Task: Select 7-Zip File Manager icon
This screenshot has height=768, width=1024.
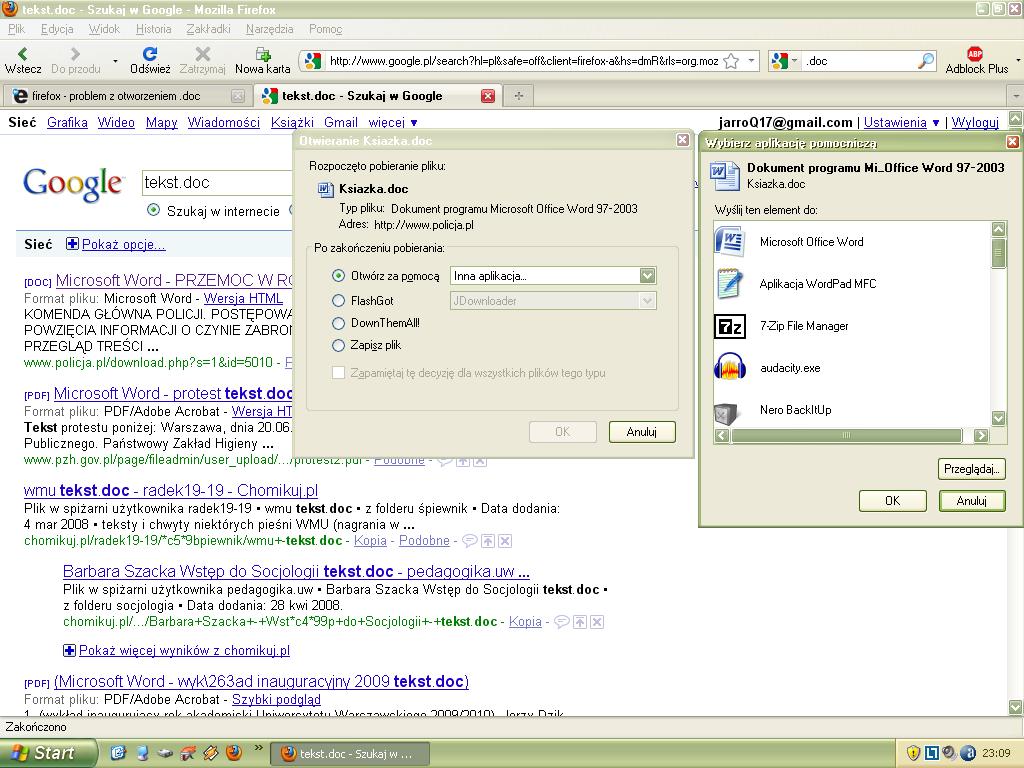Action: click(729, 326)
